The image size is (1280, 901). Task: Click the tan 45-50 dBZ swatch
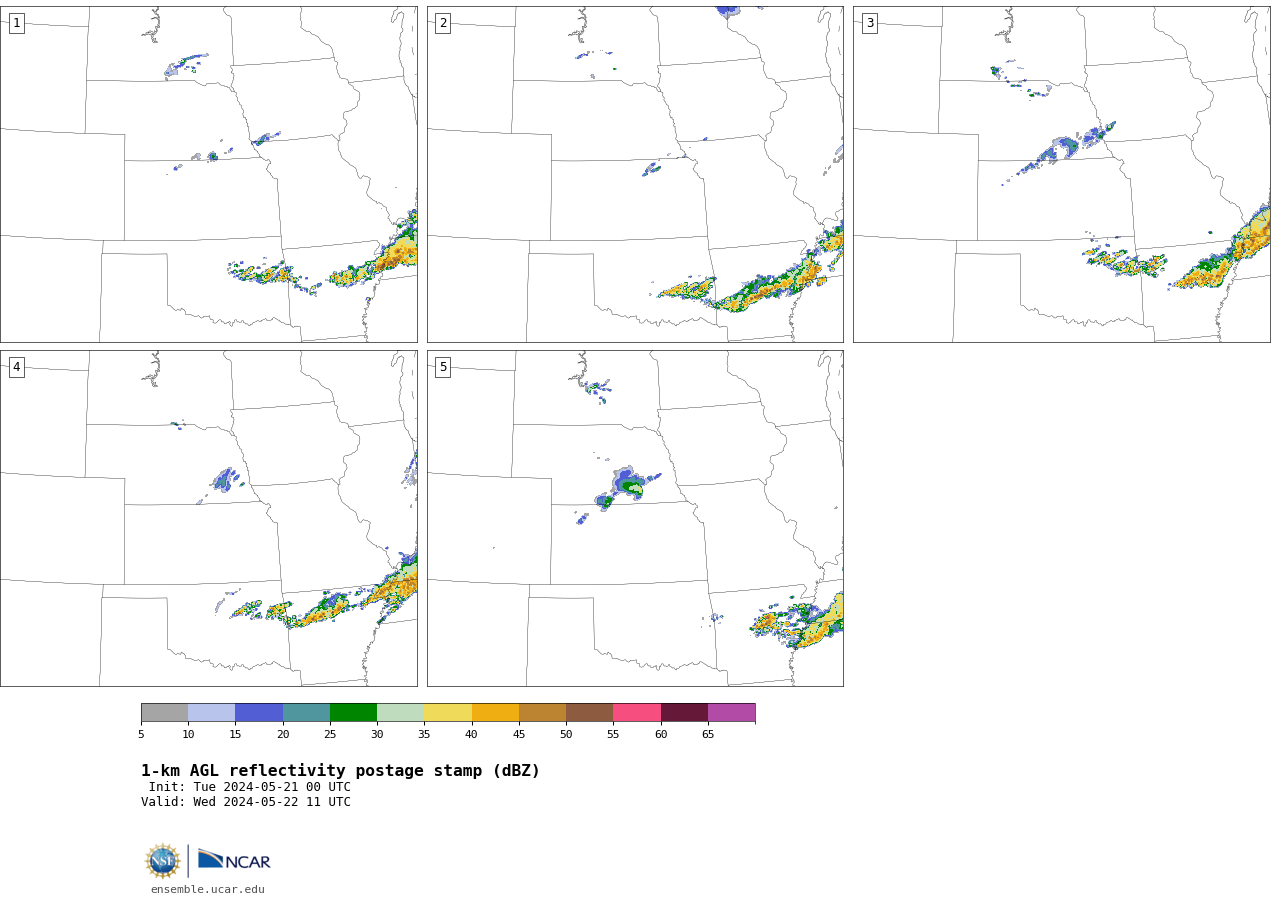point(542,712)
